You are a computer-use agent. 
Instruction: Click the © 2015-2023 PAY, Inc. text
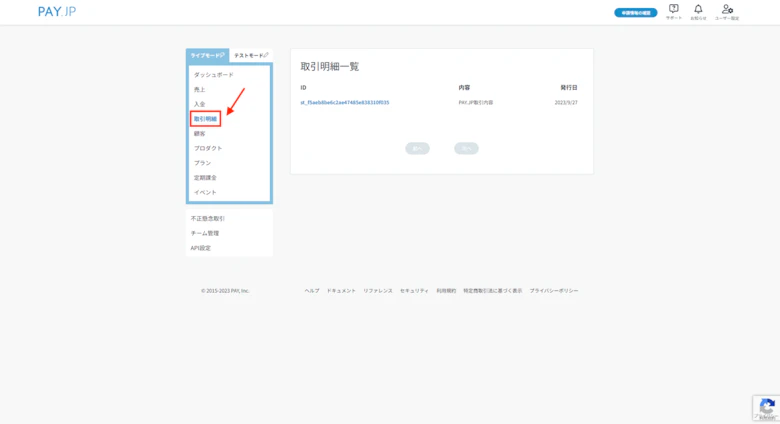225,291
